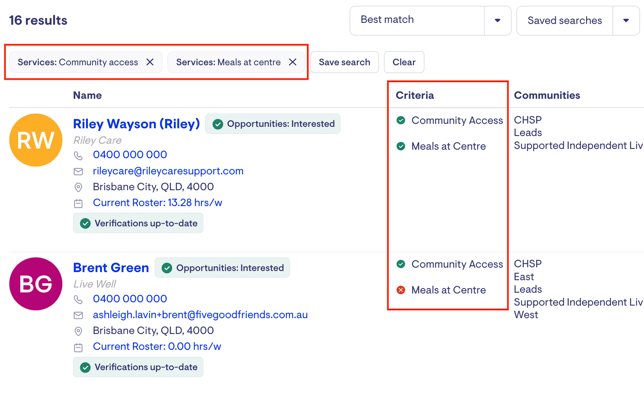Email rileycare@rileycaresupport.com

[x=168, y=171]
